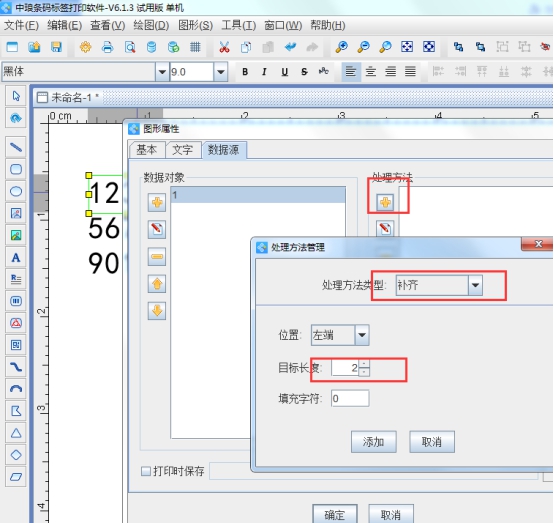Align text left
This screenshot has width=554, height=523.
point(351,72)
